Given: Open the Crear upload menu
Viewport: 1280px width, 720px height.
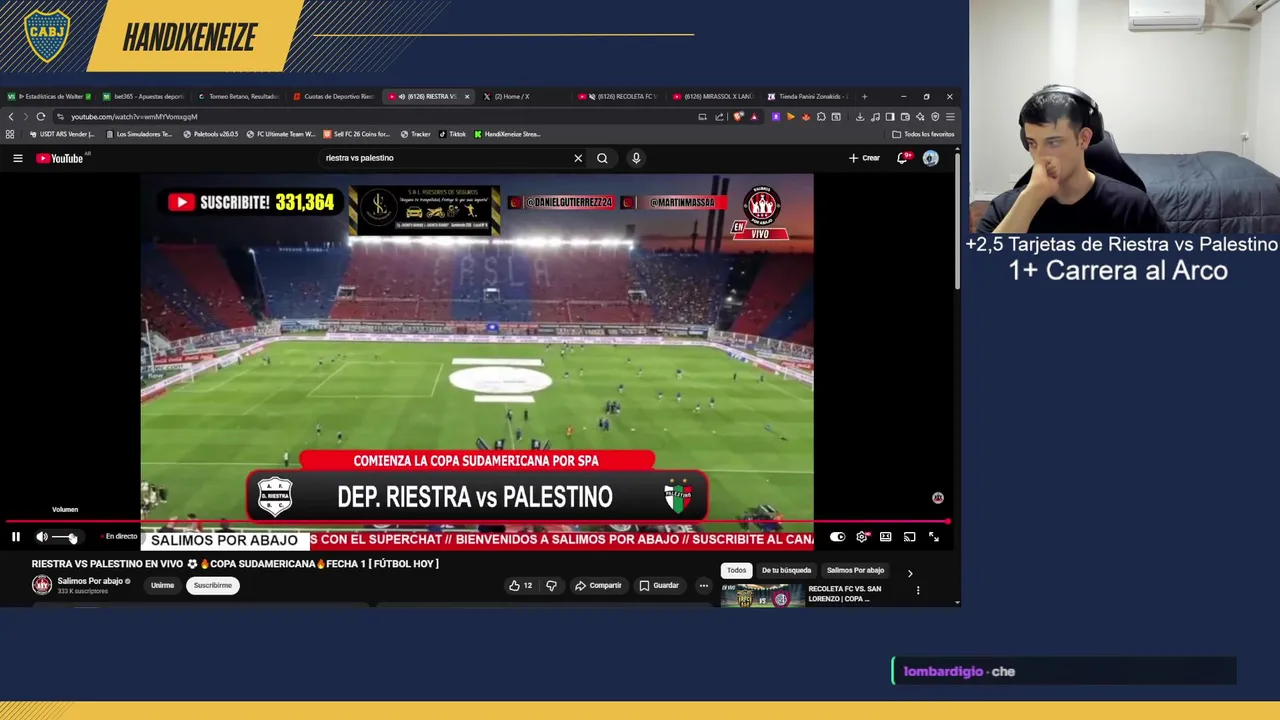Looking at the screenshot, I should pos(864,158).
